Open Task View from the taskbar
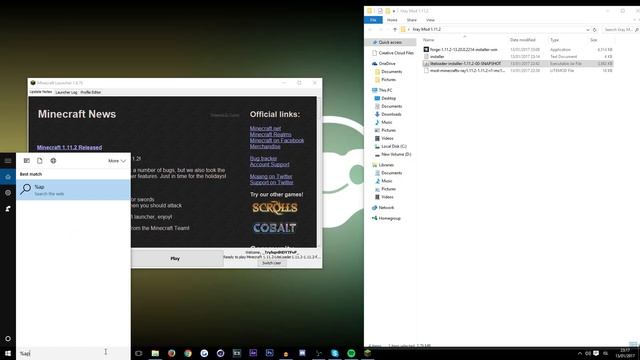The height and width of the screenshot is (360, 640). pos(139,353)
